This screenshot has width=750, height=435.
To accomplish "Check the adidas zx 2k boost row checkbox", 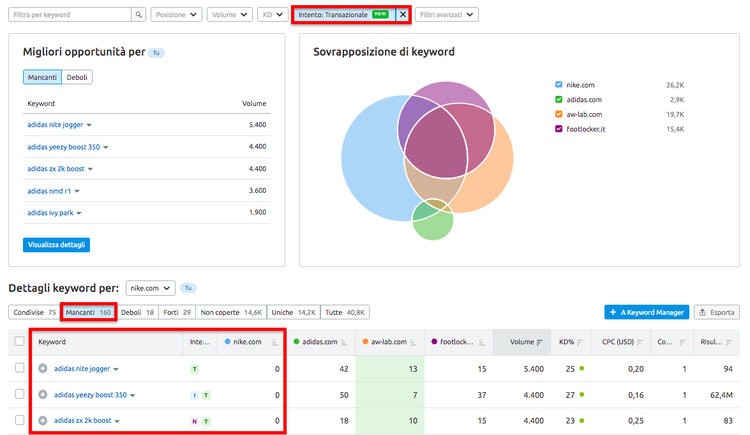I will click(x=19, y=420).
